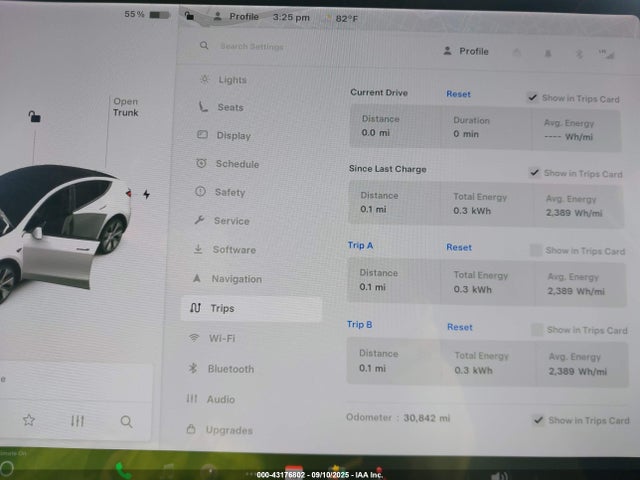Click the search magnifier icon in settings
The width and height of the screenshot is (640, 480).
[204, 45]
